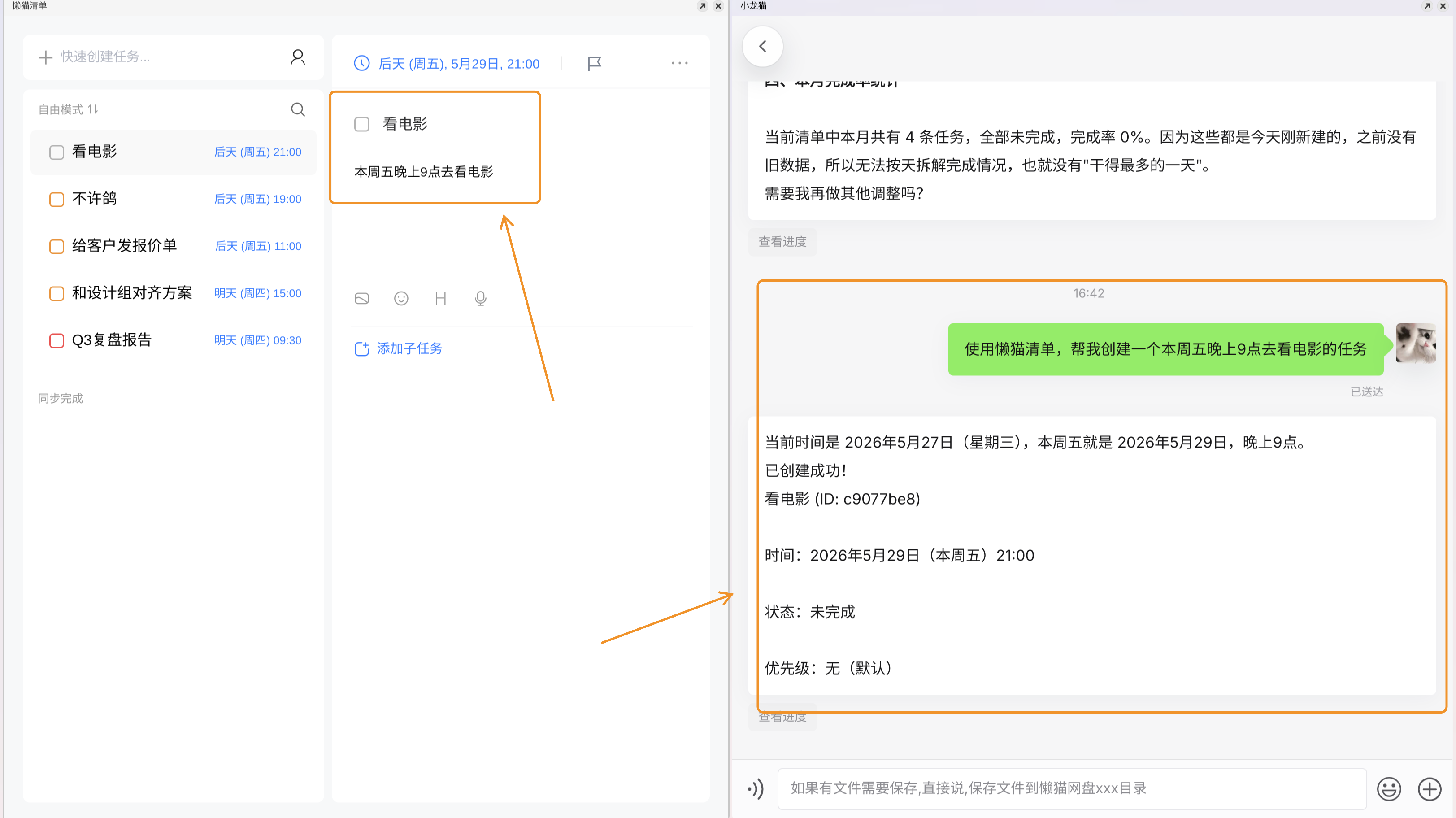Screen dimensions: 1456x818
Task: Click the 看电影 (ID: c9077be8) line
Action: click(x=842, y=499)
